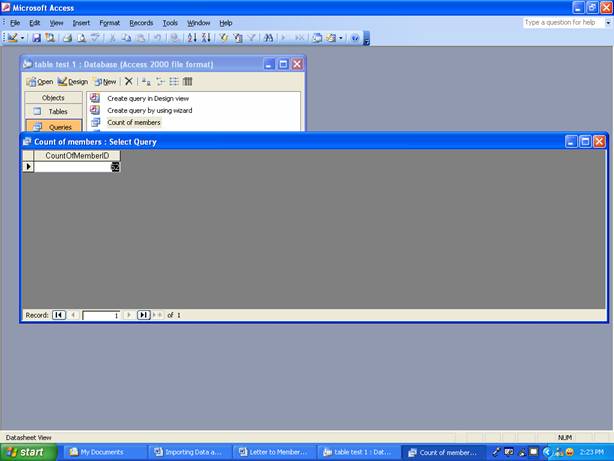Open Print Preview from the toolbar
The height and width of the screenshot is (461, 614).
81,38
